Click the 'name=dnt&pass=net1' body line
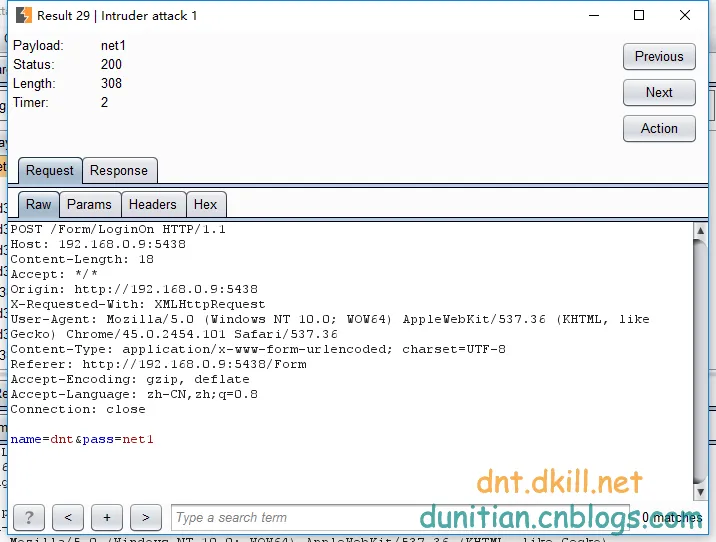 (82, 440)
